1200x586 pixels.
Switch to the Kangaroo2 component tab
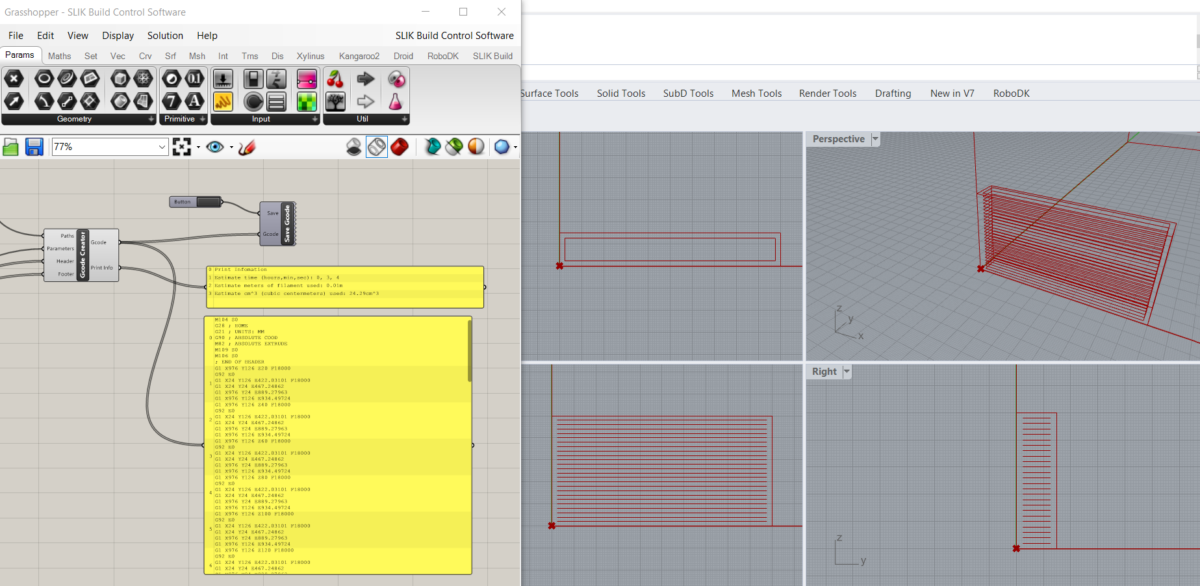[359, 56]
